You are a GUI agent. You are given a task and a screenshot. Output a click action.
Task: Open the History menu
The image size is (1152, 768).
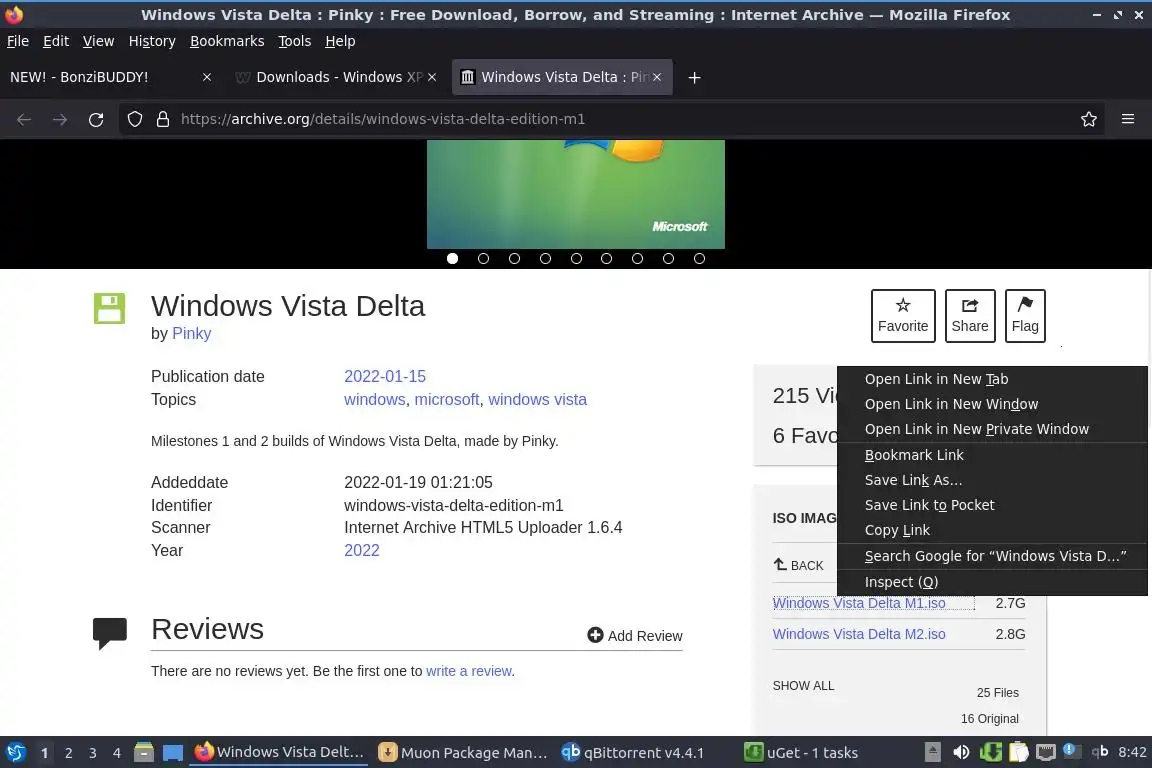click(152, 41)
